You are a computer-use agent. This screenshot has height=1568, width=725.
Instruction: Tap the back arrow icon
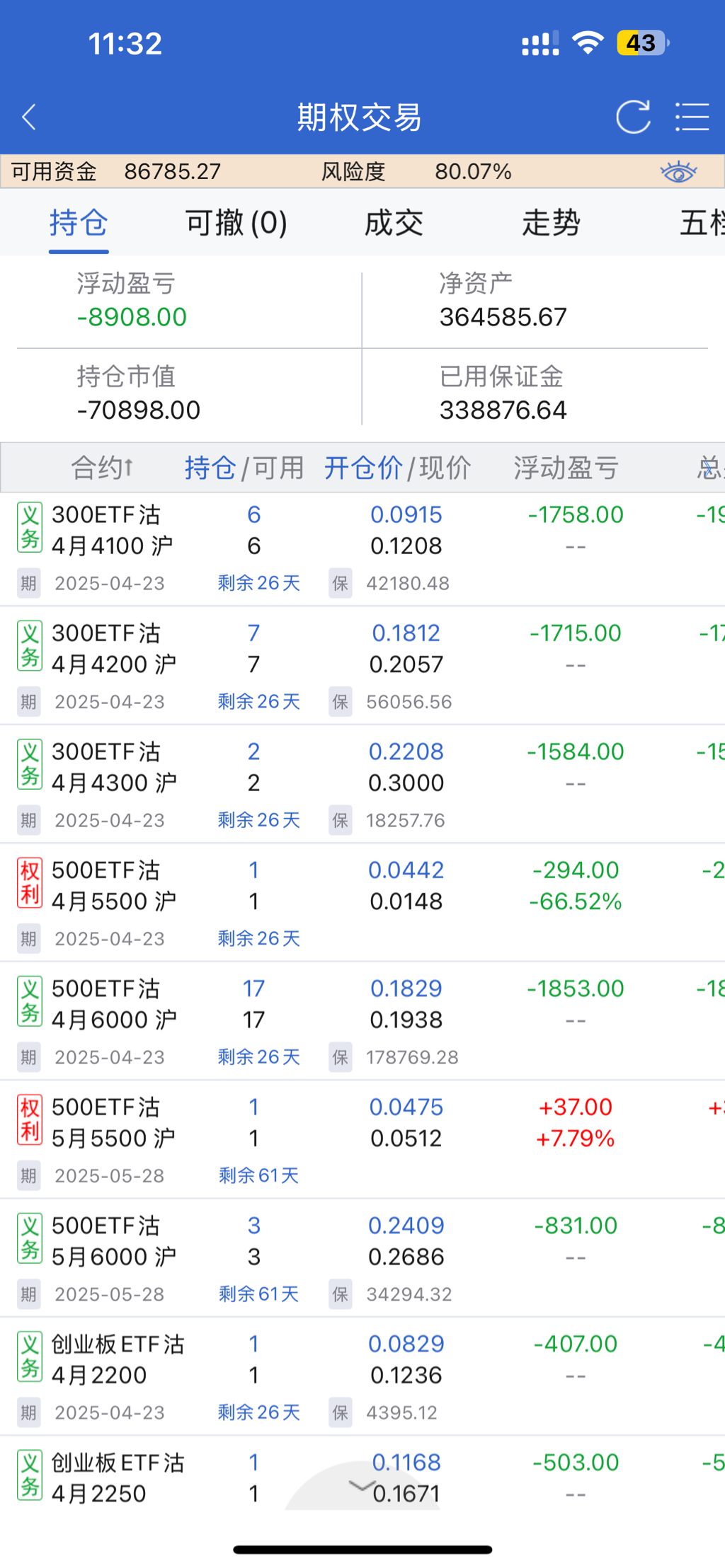click(29, 117)
